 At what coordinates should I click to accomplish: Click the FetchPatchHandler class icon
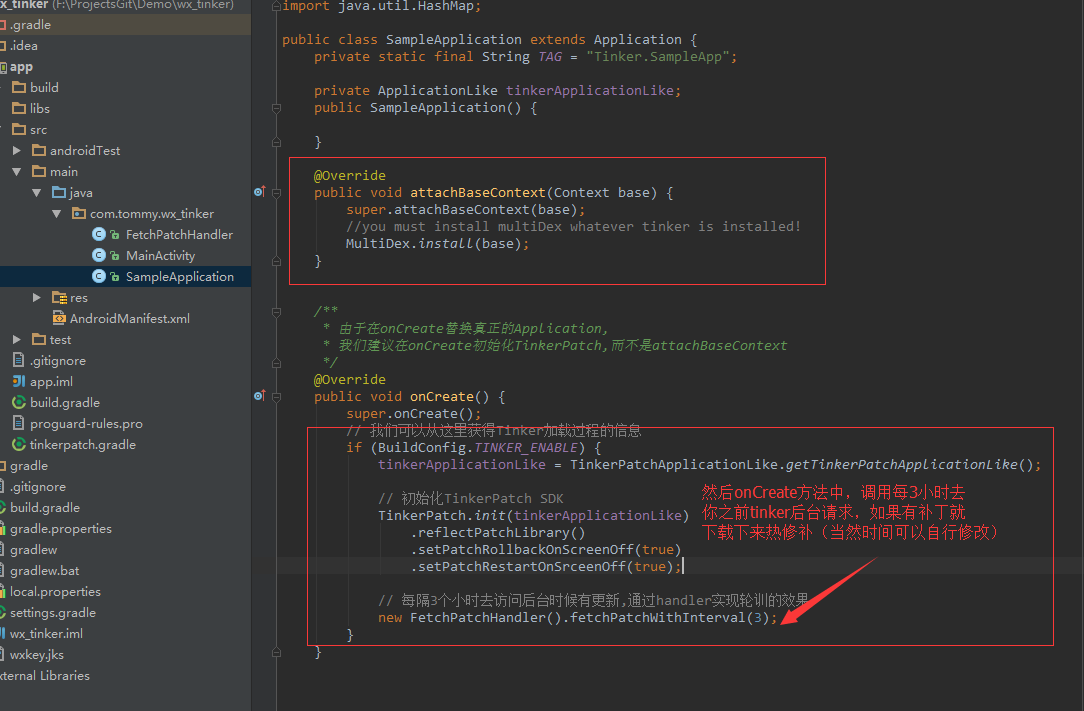coord(99,234)
